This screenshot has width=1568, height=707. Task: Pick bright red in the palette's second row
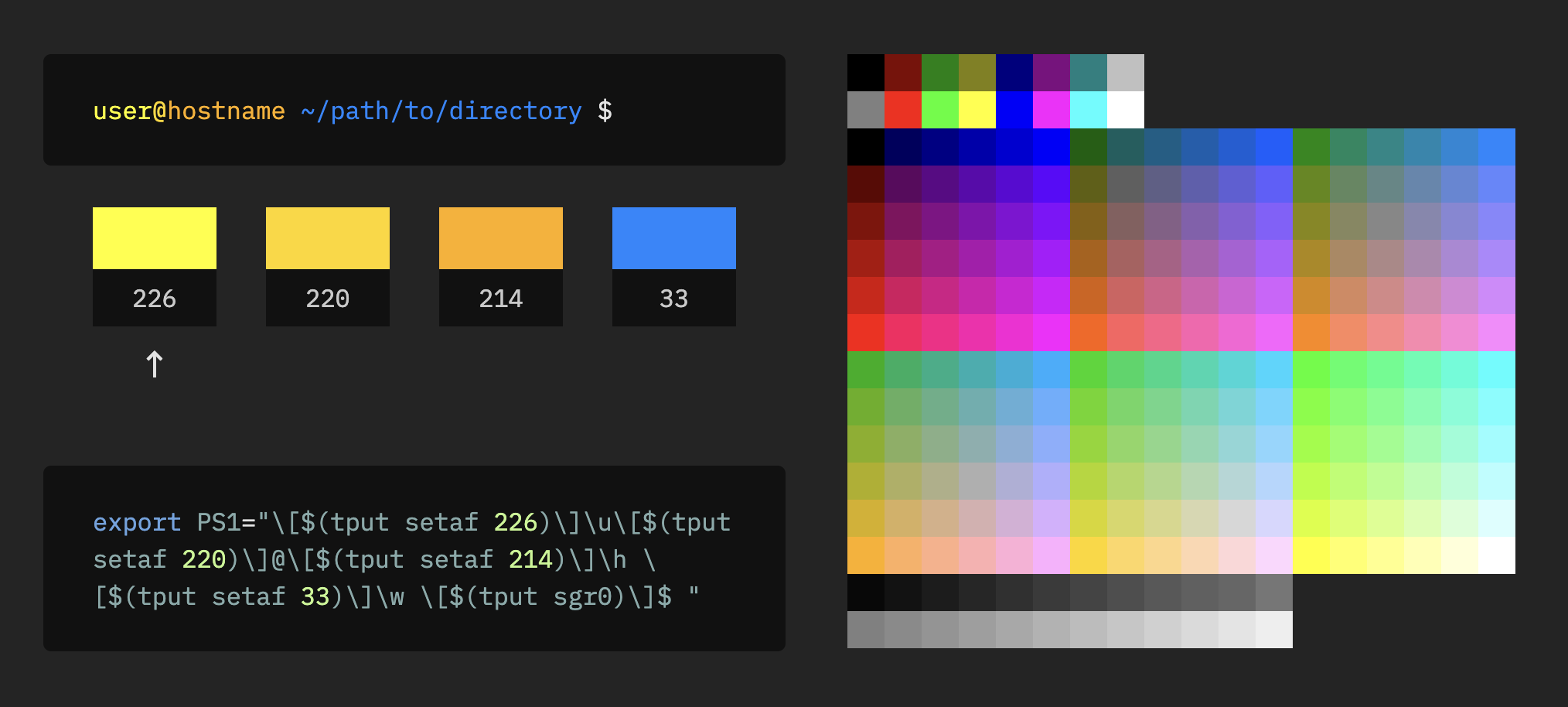(x=903, y=110)
